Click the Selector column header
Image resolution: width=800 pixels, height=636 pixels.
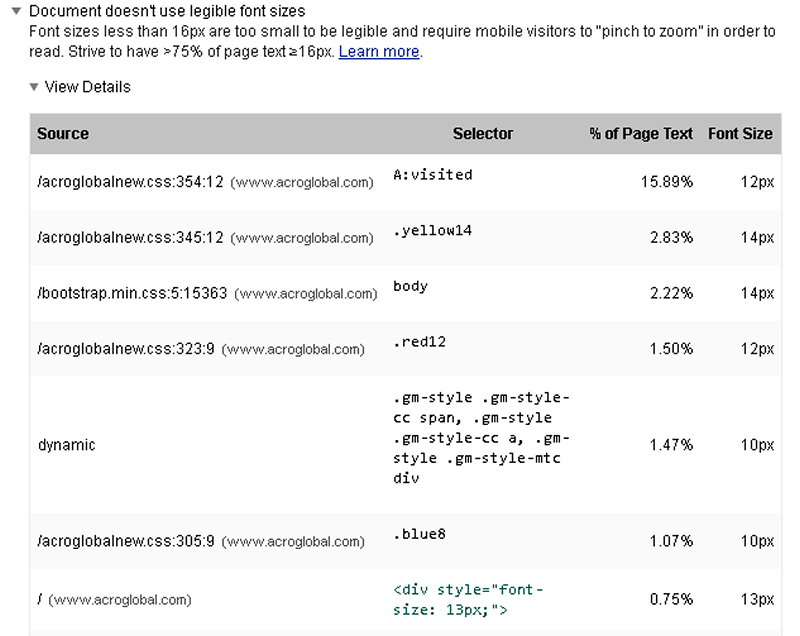click(x=483, y=134)
